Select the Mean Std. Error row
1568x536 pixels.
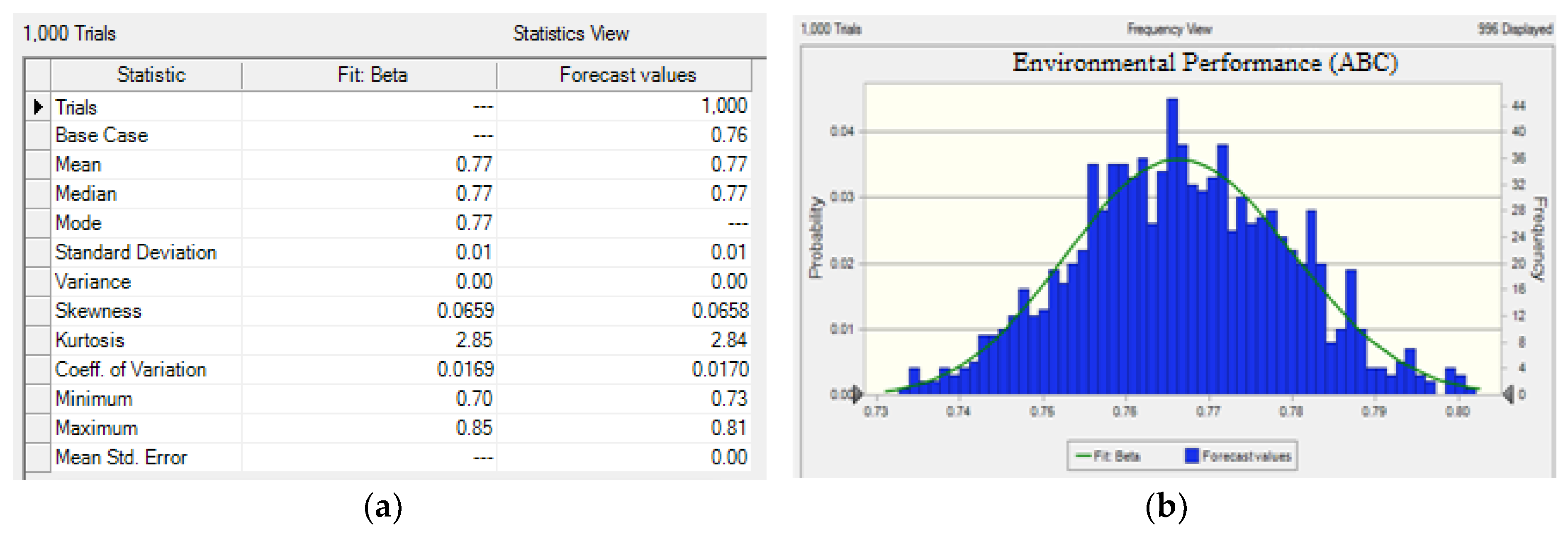(121, 457)
